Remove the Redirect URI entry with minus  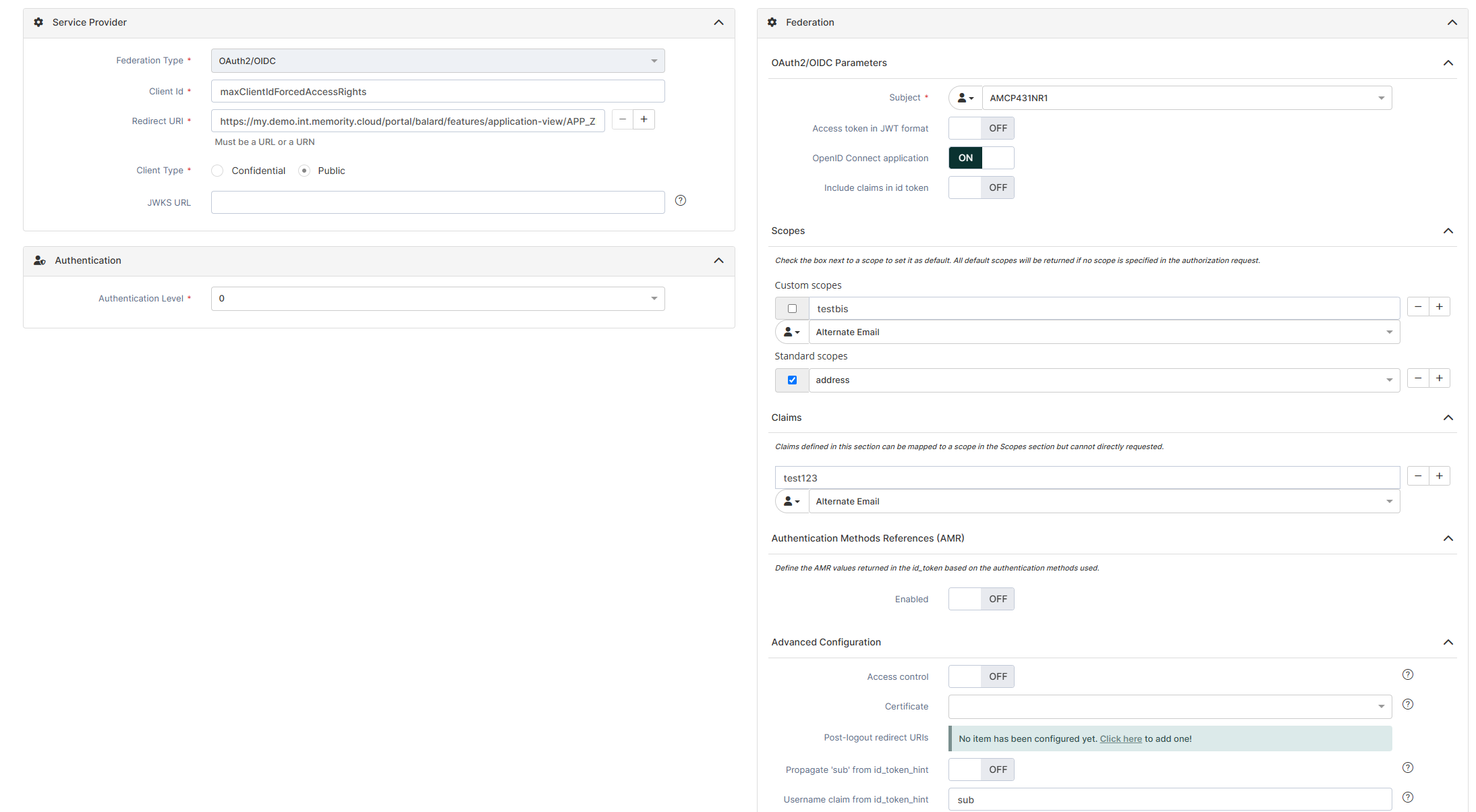623,119
